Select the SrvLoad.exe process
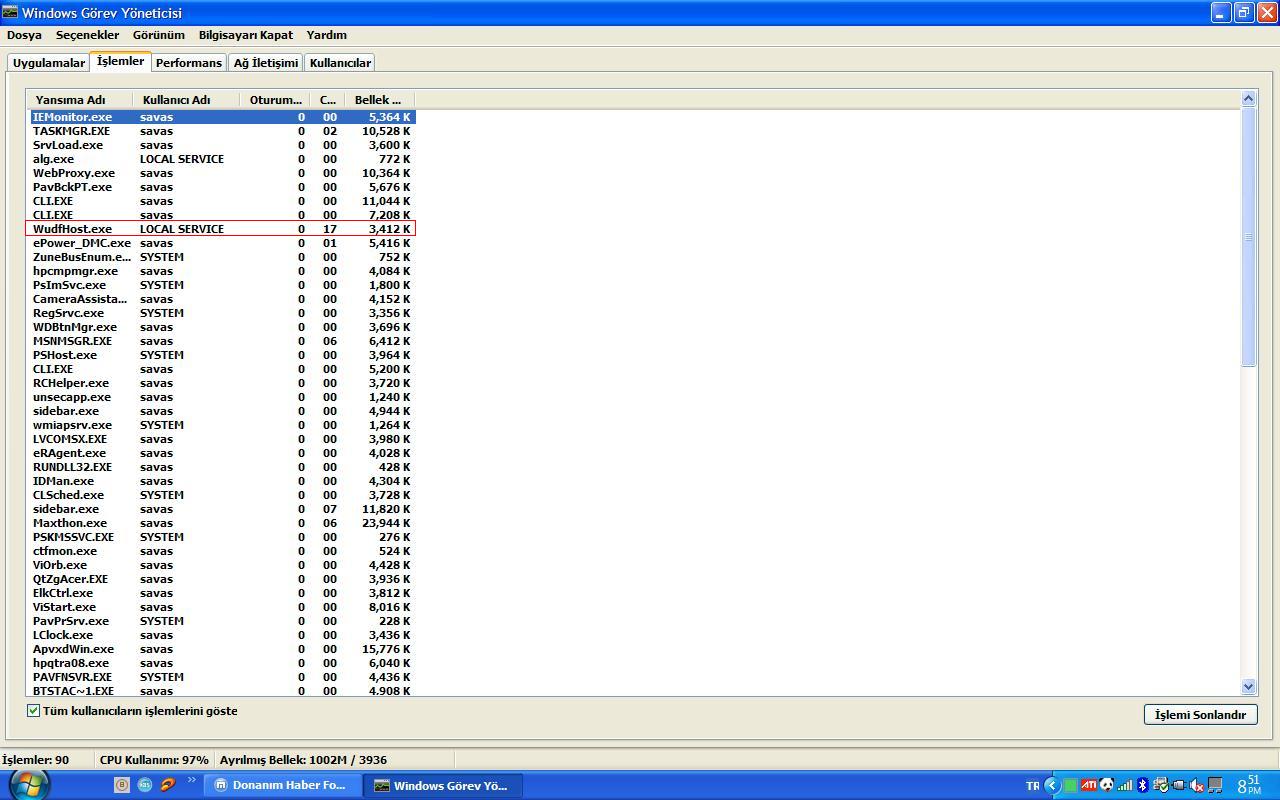The image size is (1280, 800). [221, 145]
